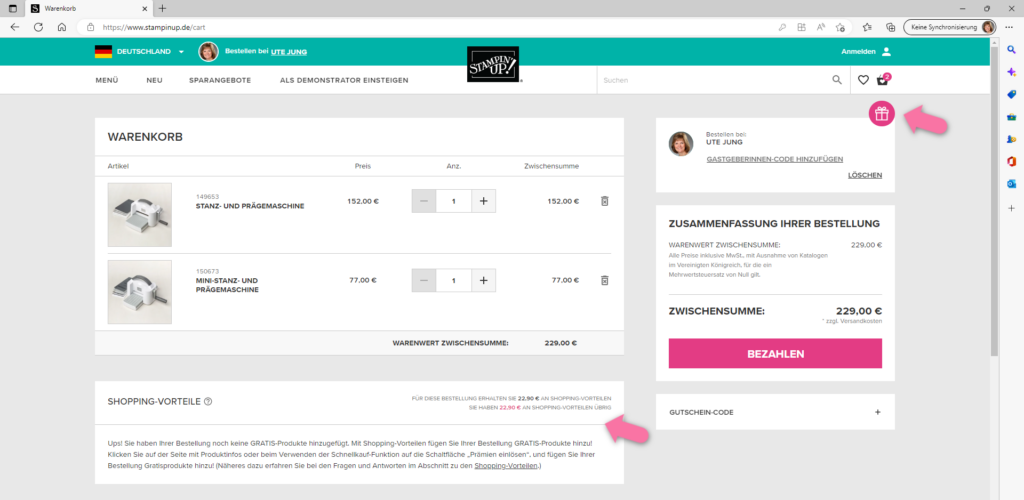Open Outlook icon in Edge sidebar

tap(1012, 183)
